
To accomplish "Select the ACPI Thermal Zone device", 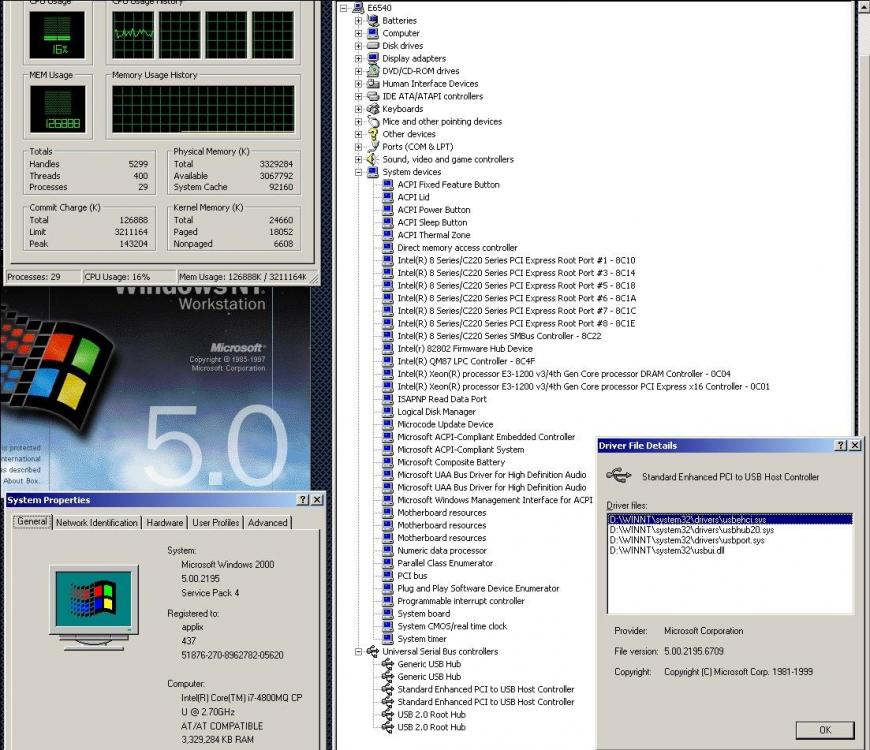I will pos(434,235).
